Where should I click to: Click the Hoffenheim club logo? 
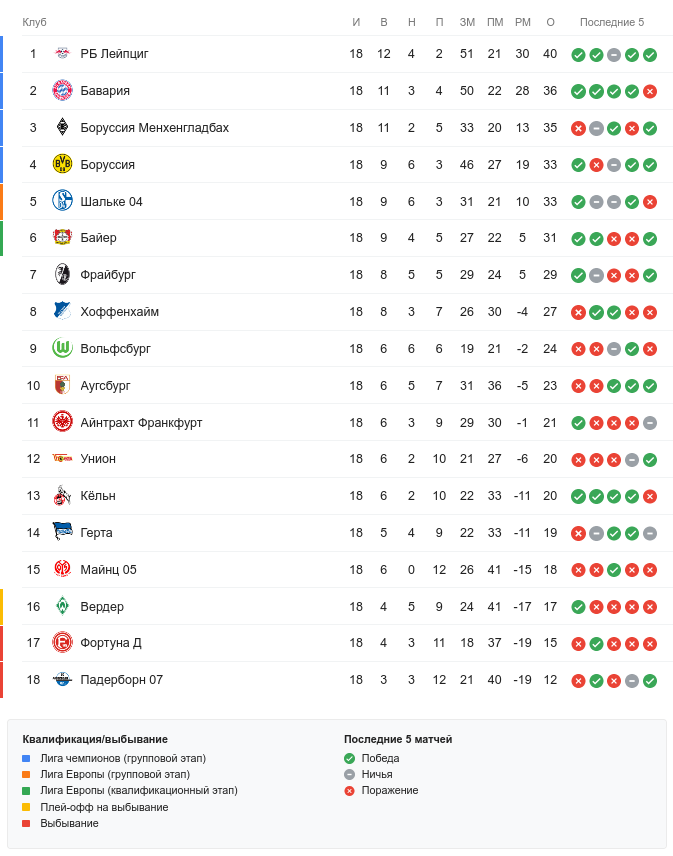pyautogui.click(x=63, y=312)
